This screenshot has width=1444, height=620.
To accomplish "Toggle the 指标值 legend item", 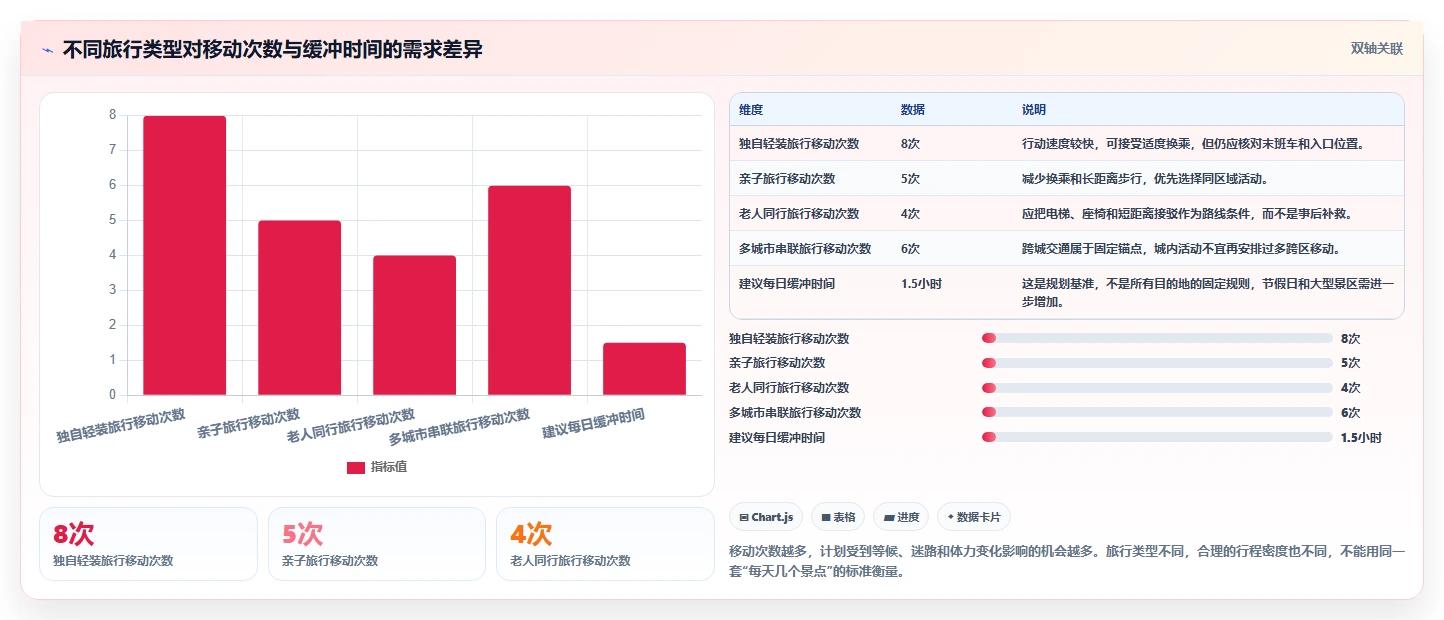I will point(377,467).
